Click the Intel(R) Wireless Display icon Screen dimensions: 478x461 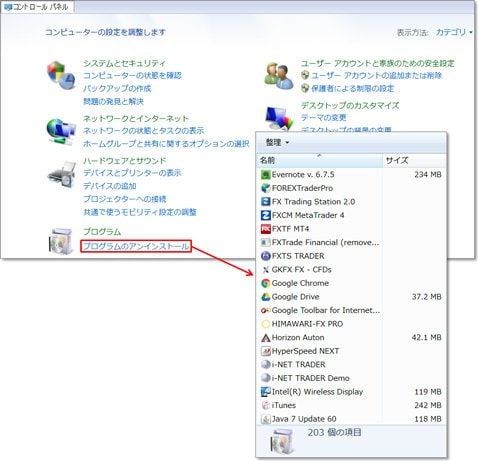(266, 392)
